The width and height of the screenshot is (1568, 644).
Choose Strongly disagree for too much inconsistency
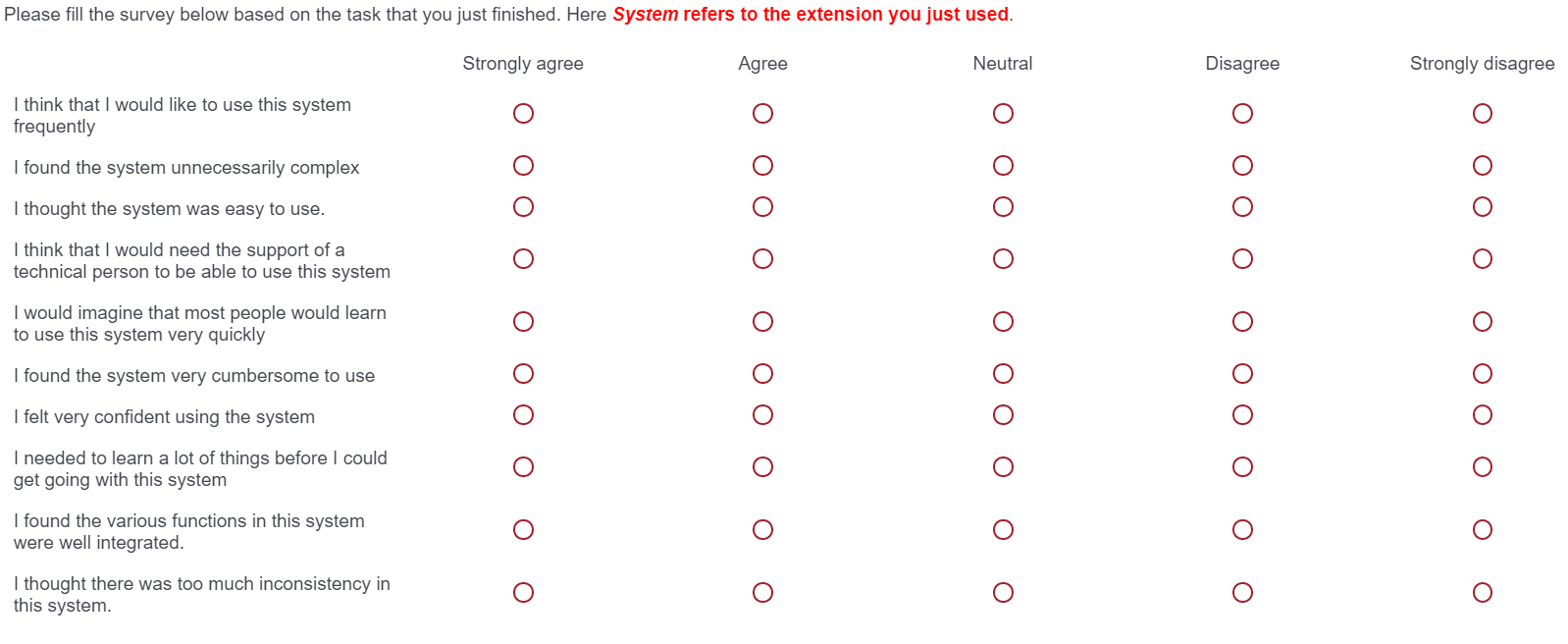coord(1482,593)
